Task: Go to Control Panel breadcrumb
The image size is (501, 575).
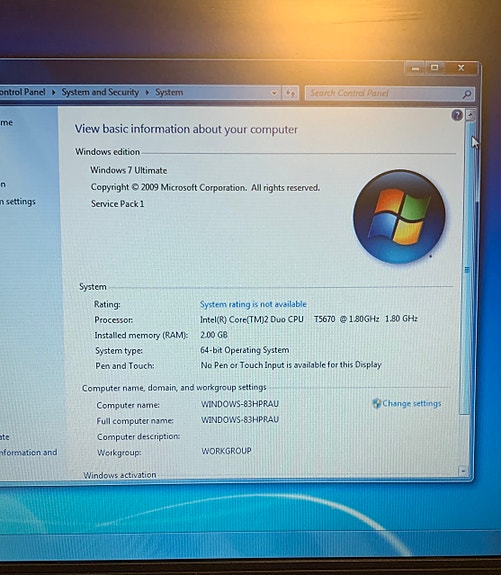Action: (x=23, y=92)
